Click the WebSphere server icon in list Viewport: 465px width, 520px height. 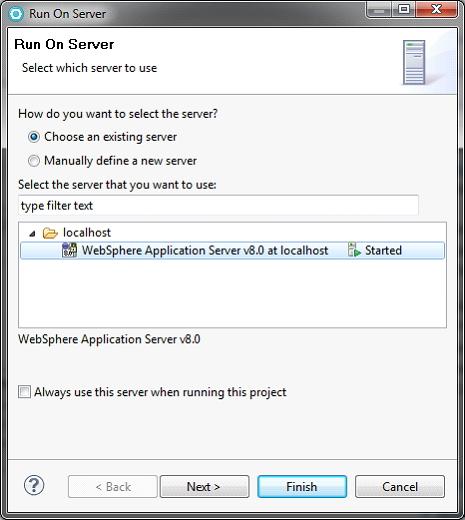tap(69, 250)
